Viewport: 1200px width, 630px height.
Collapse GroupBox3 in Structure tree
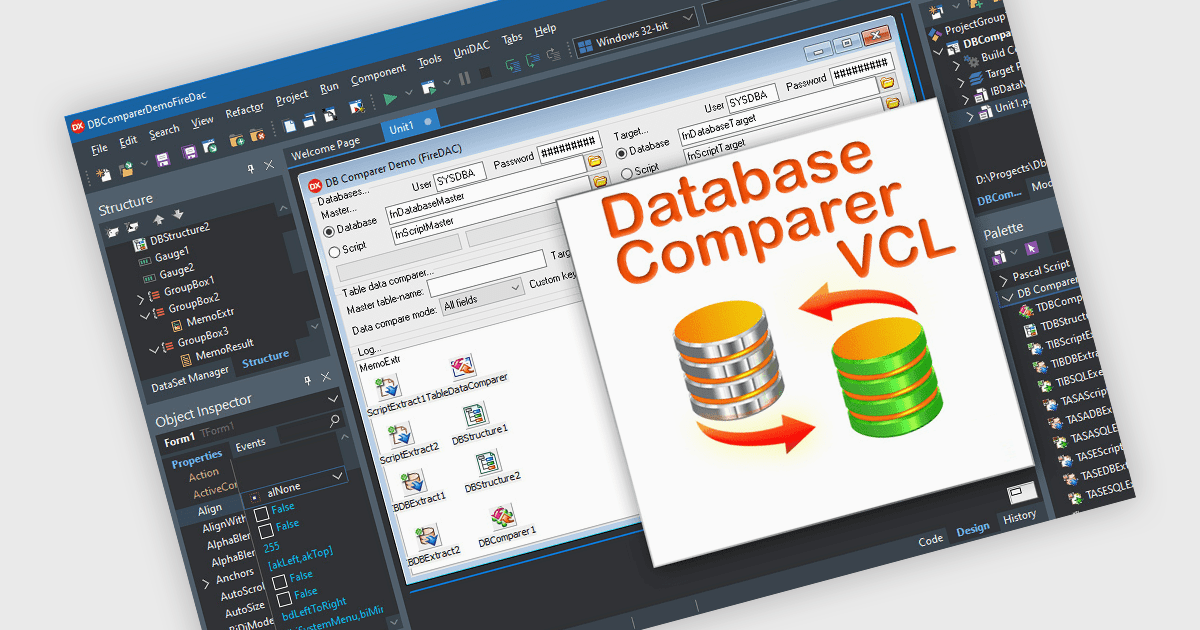coord(154,351)
